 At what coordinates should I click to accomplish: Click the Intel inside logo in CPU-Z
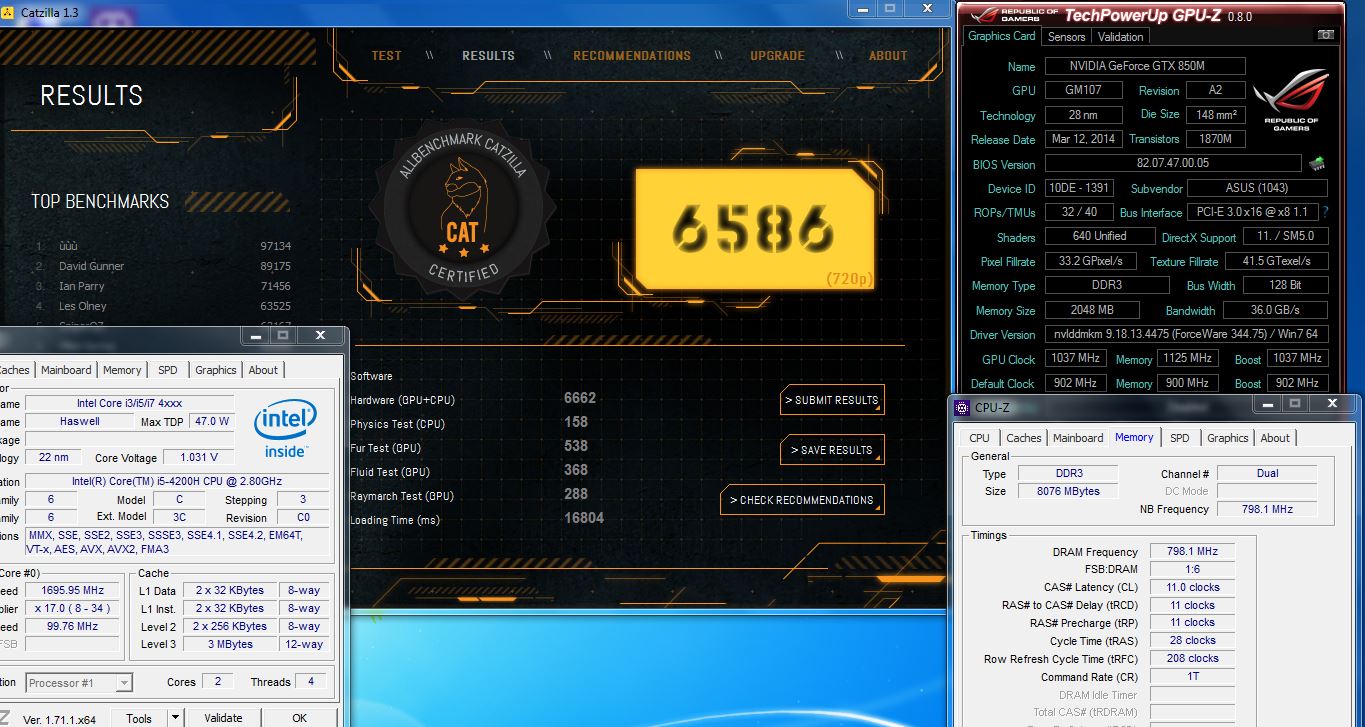pos(285,428)
